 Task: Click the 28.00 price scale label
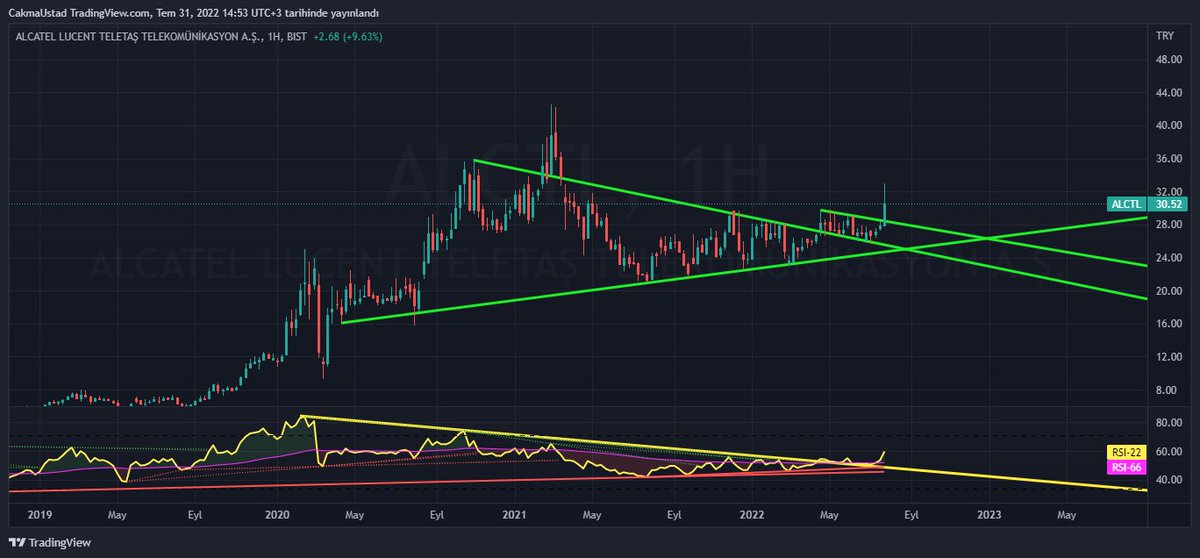[1168, 224]
